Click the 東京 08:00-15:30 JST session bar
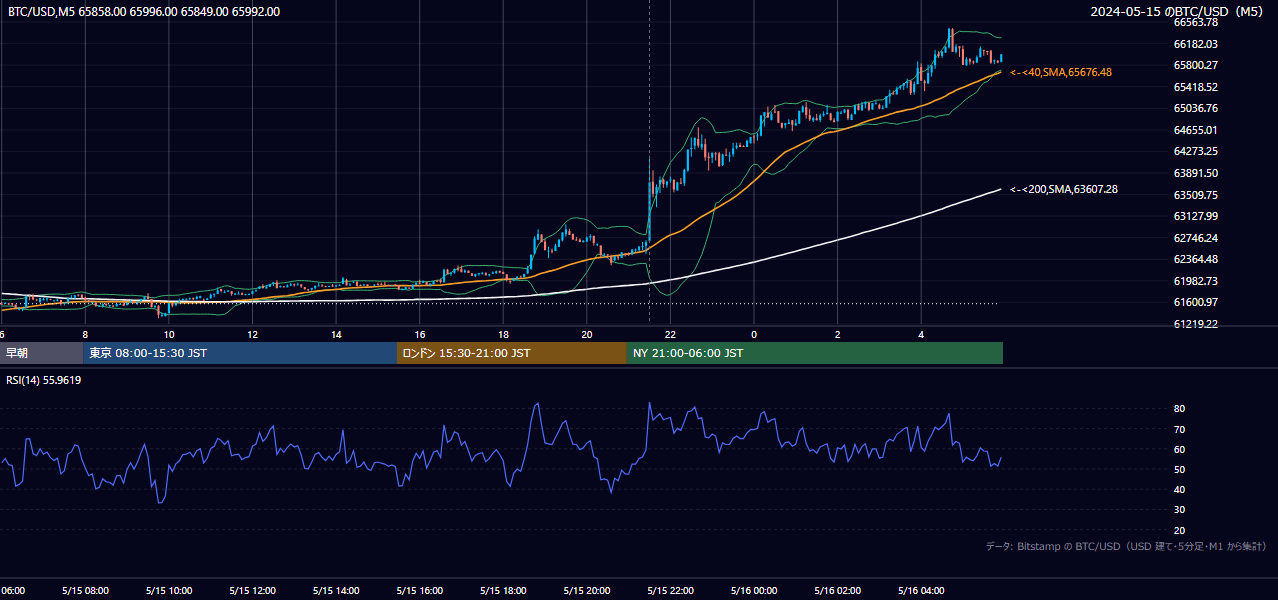The height and width of the screenshot is (600, 1278). (240, 353)
